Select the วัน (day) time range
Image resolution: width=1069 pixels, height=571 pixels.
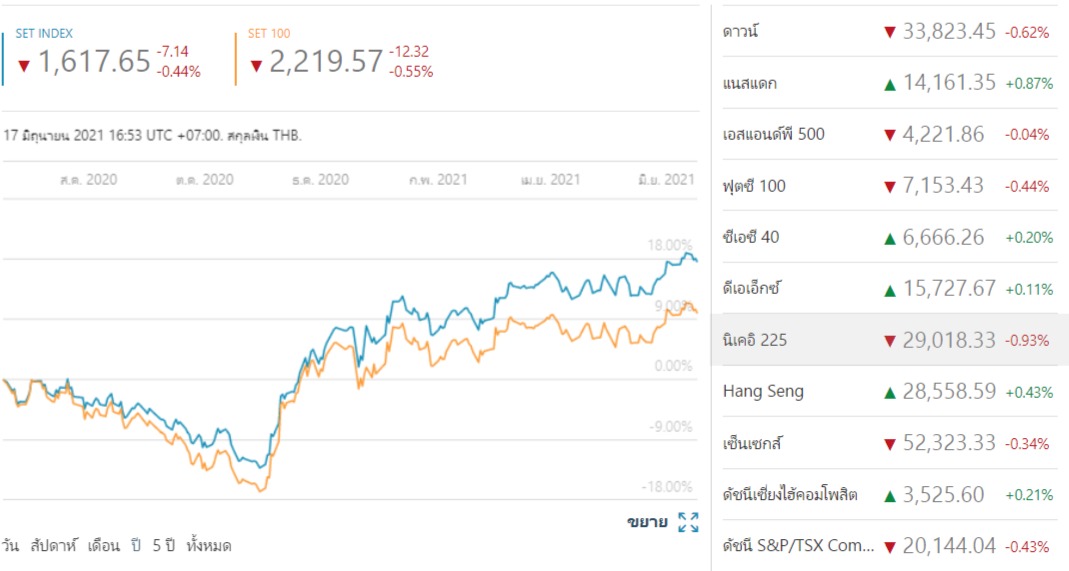click(x=10, y=546)
